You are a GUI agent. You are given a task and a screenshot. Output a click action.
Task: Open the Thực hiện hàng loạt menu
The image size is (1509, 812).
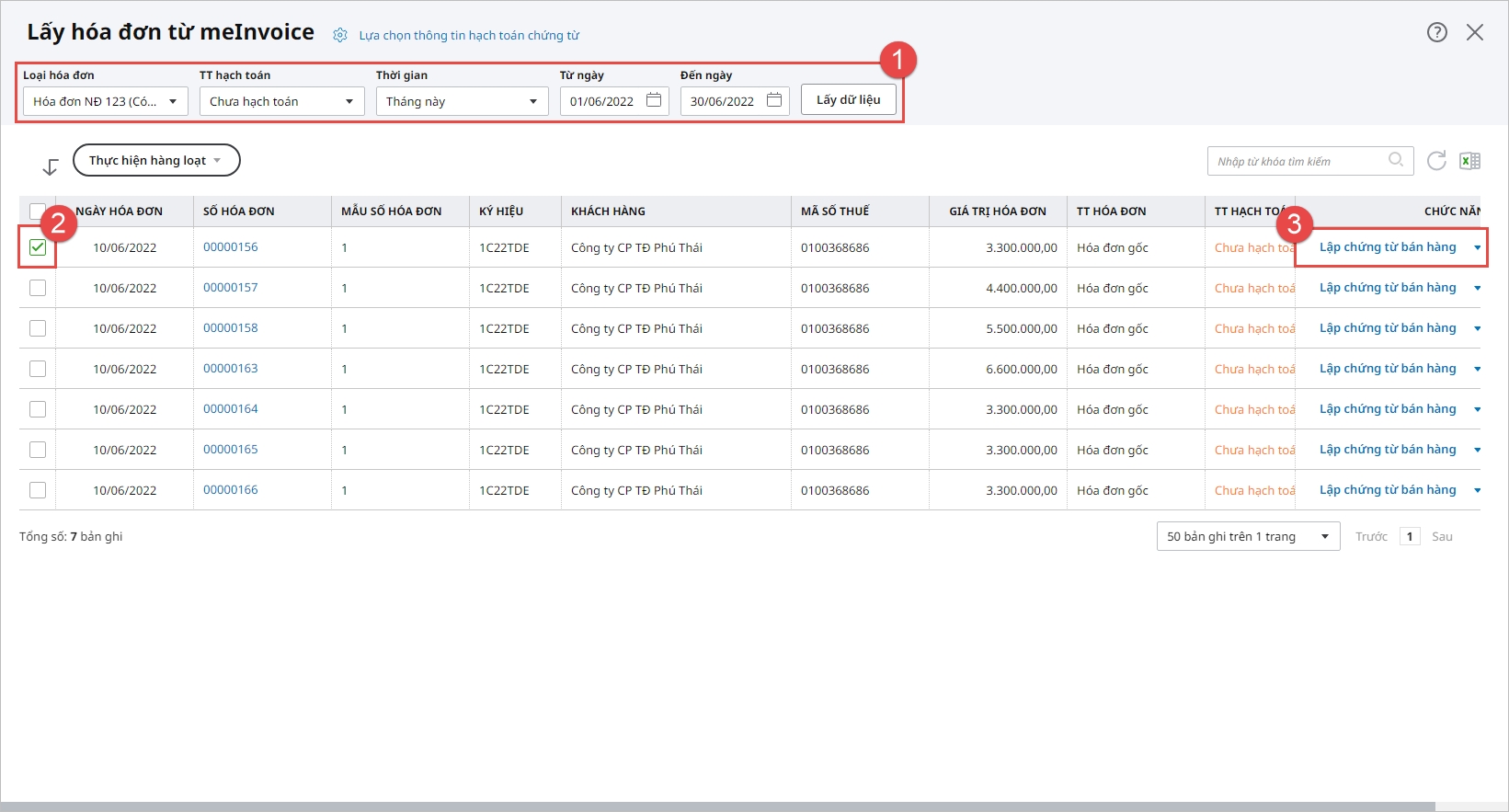point(155,160)
